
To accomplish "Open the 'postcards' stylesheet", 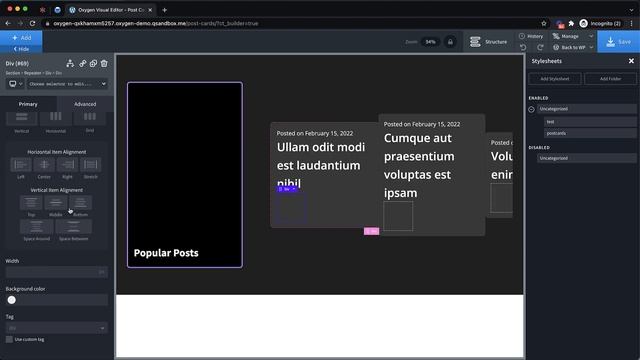I will point(590,133).
